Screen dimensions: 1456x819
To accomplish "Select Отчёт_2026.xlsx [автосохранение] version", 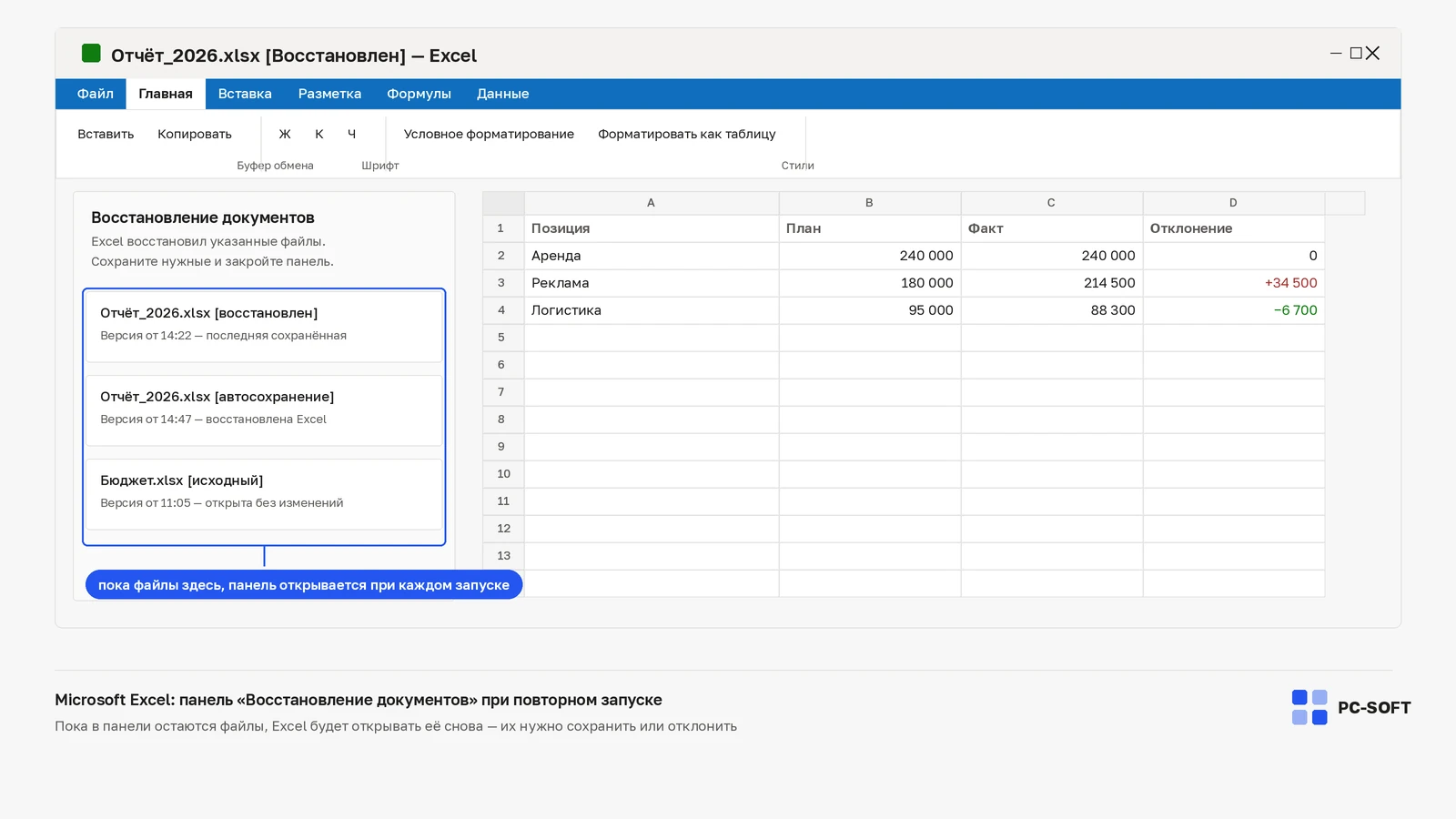I will point(264,410).
